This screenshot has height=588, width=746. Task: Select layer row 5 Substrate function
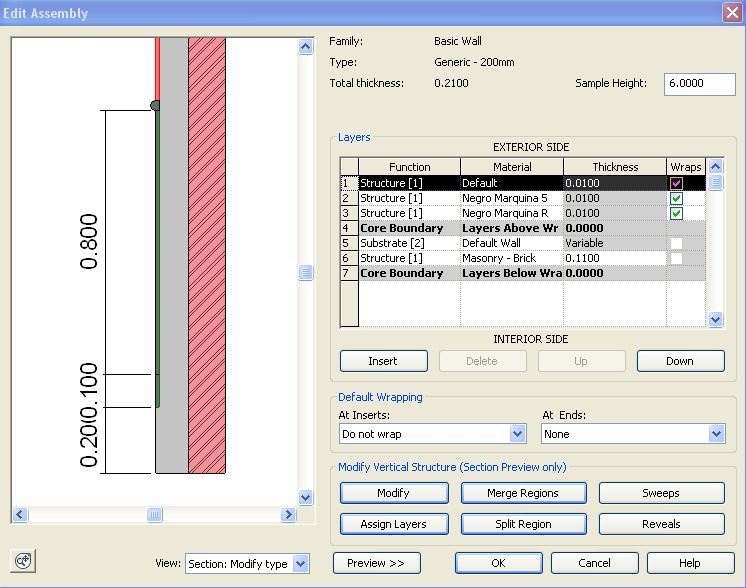pyautogui.click(x=409, y=243)
